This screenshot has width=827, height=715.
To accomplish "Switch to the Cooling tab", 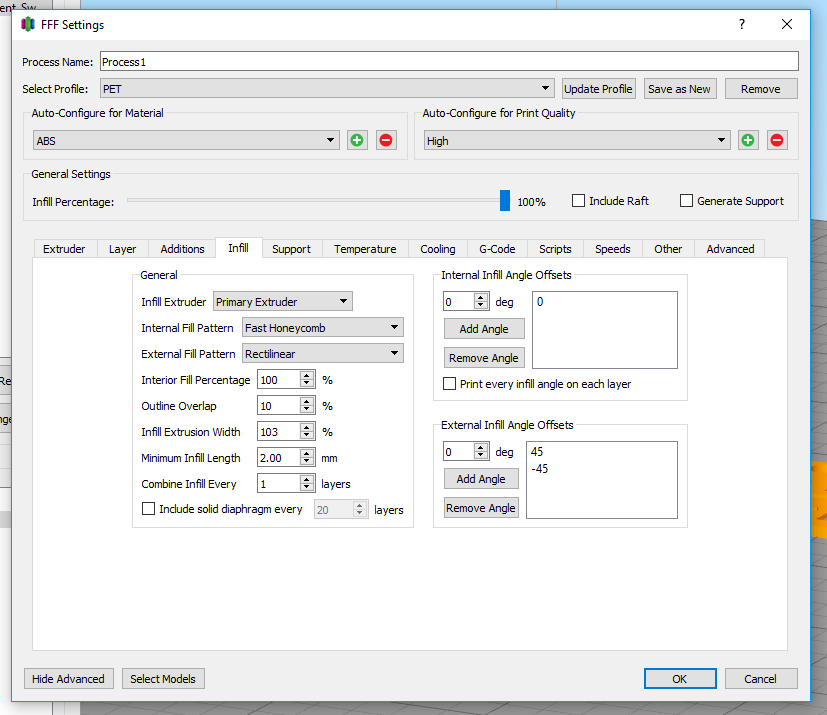I will pos(438,249).
